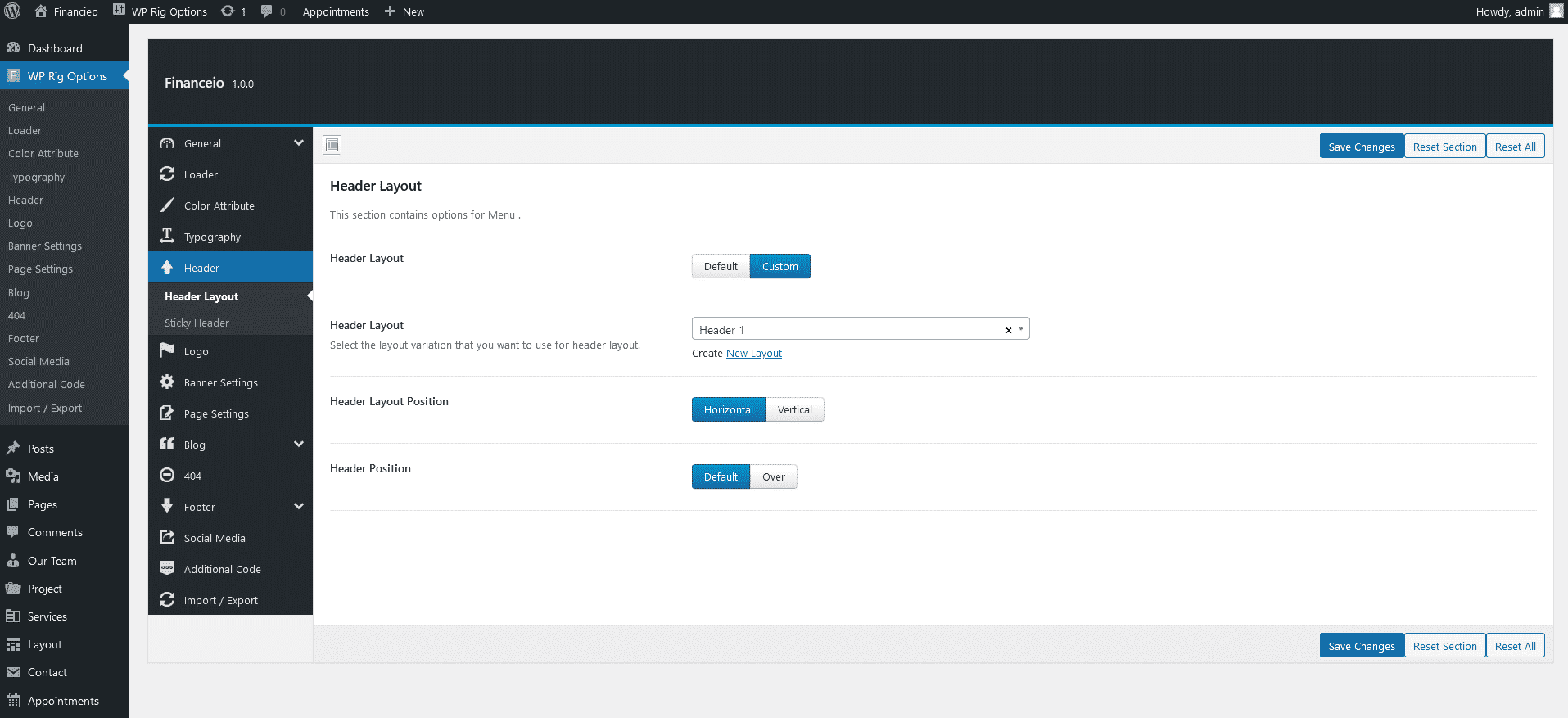1568x718 pixels.
Task: Click the Posts pushpin icon in sidebar
Action: pyautogui.click(x=13, y=449)
